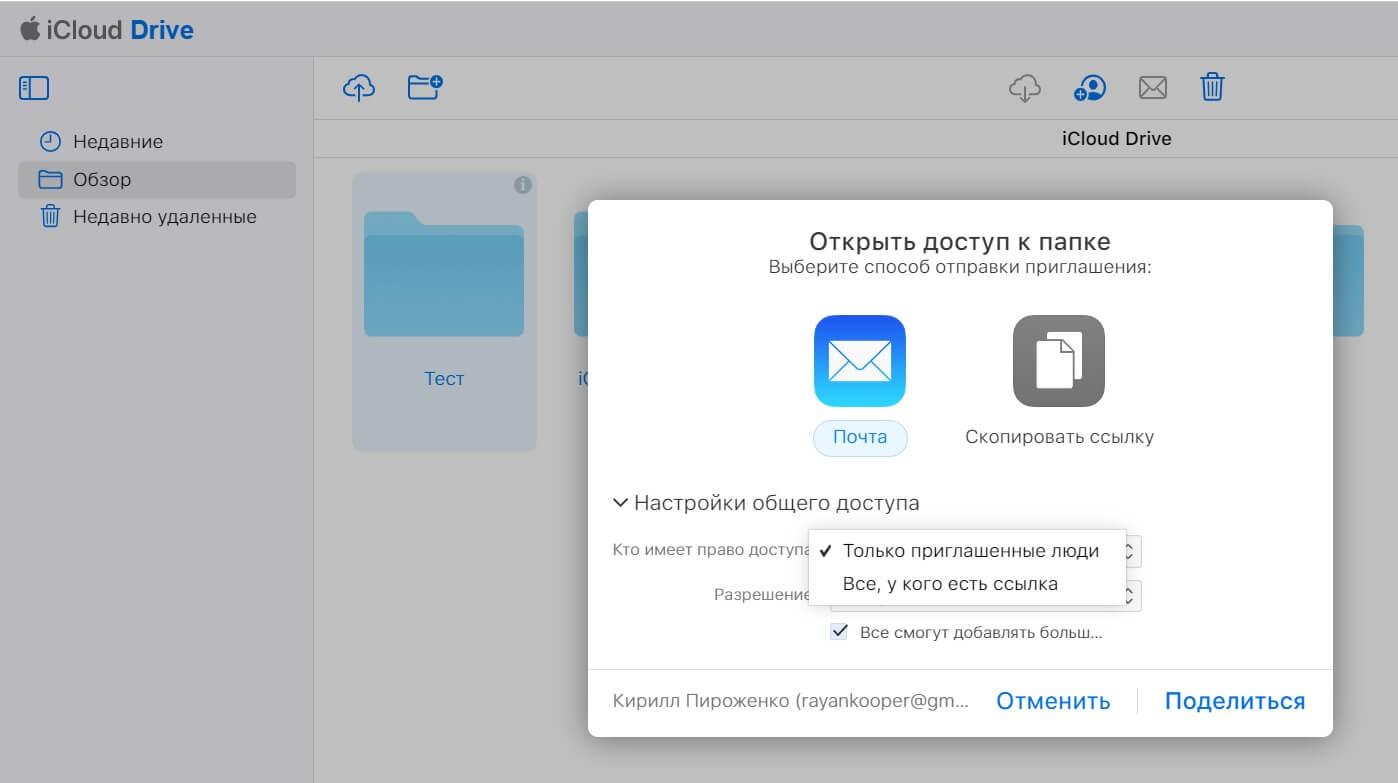Click the info icon on Тест folder
Viewport: 1398px width, 783px height.
[522, 185]
